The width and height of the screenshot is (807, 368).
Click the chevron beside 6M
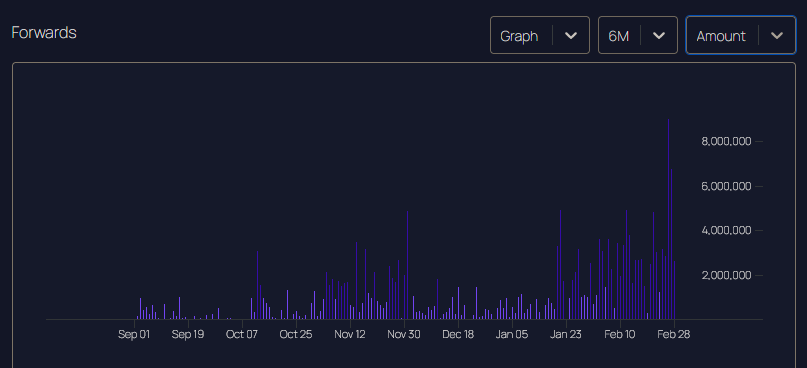click(659, 36)
